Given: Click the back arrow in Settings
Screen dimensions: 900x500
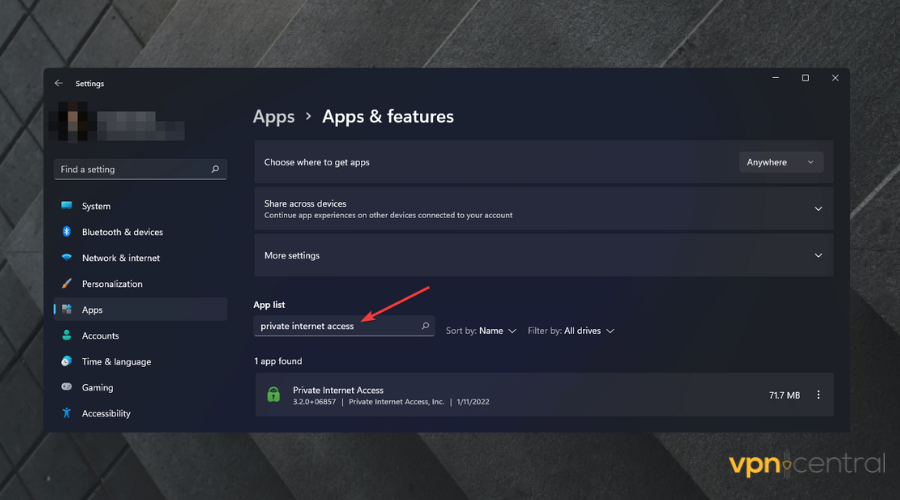Looking at the screenshot, I should pyautogui.click(x=59, y=84).
